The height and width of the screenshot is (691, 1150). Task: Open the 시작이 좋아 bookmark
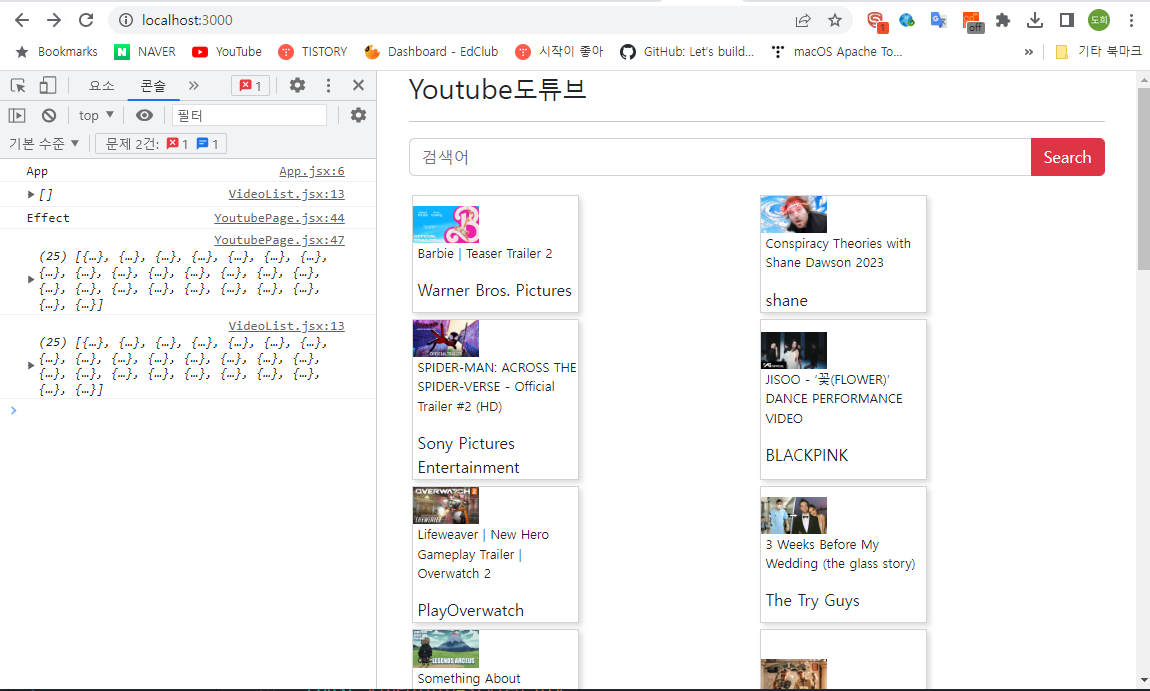click(559, 52)
